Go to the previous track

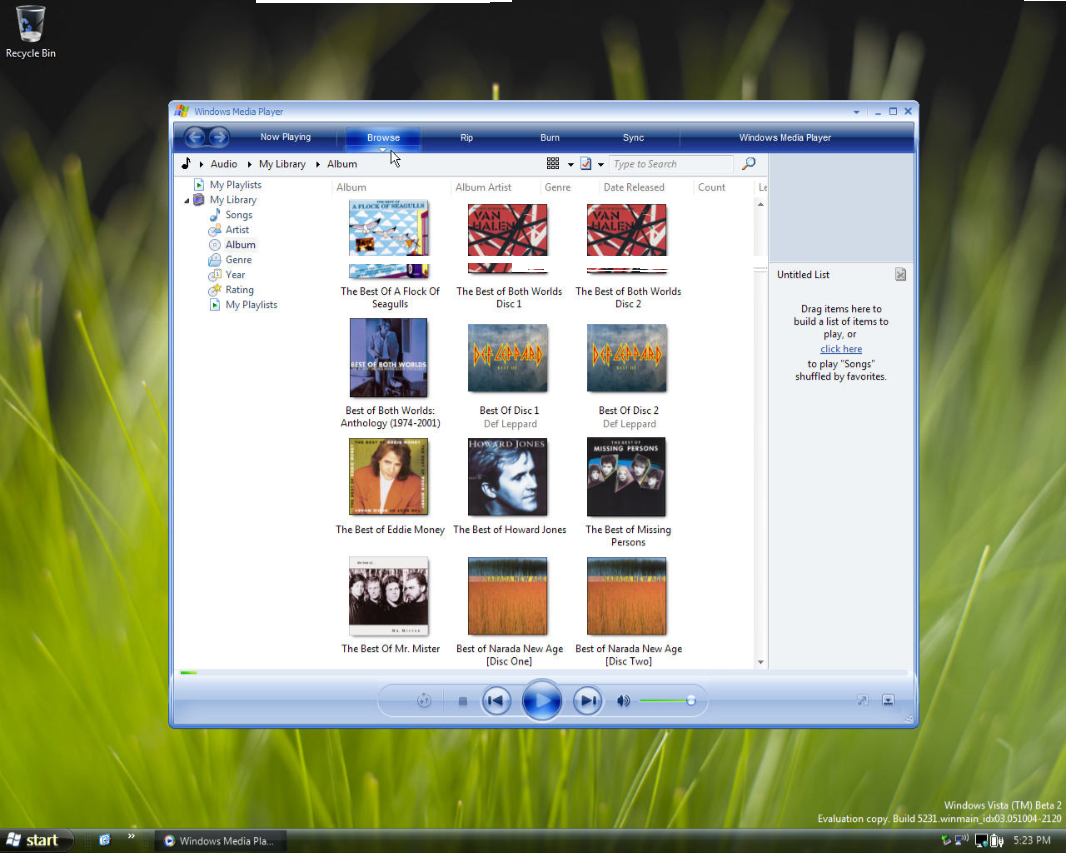[496, 701]
